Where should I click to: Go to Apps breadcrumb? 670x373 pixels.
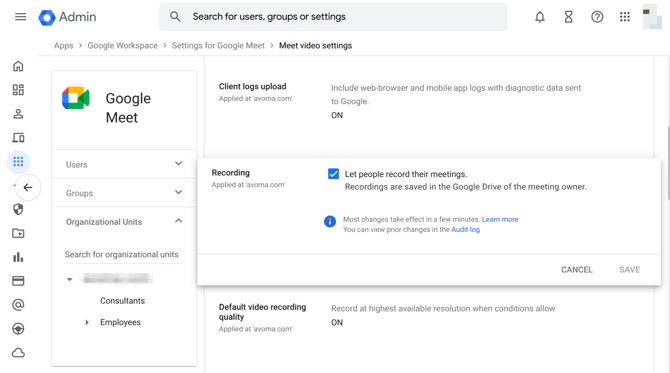click(x=63, y=46)
